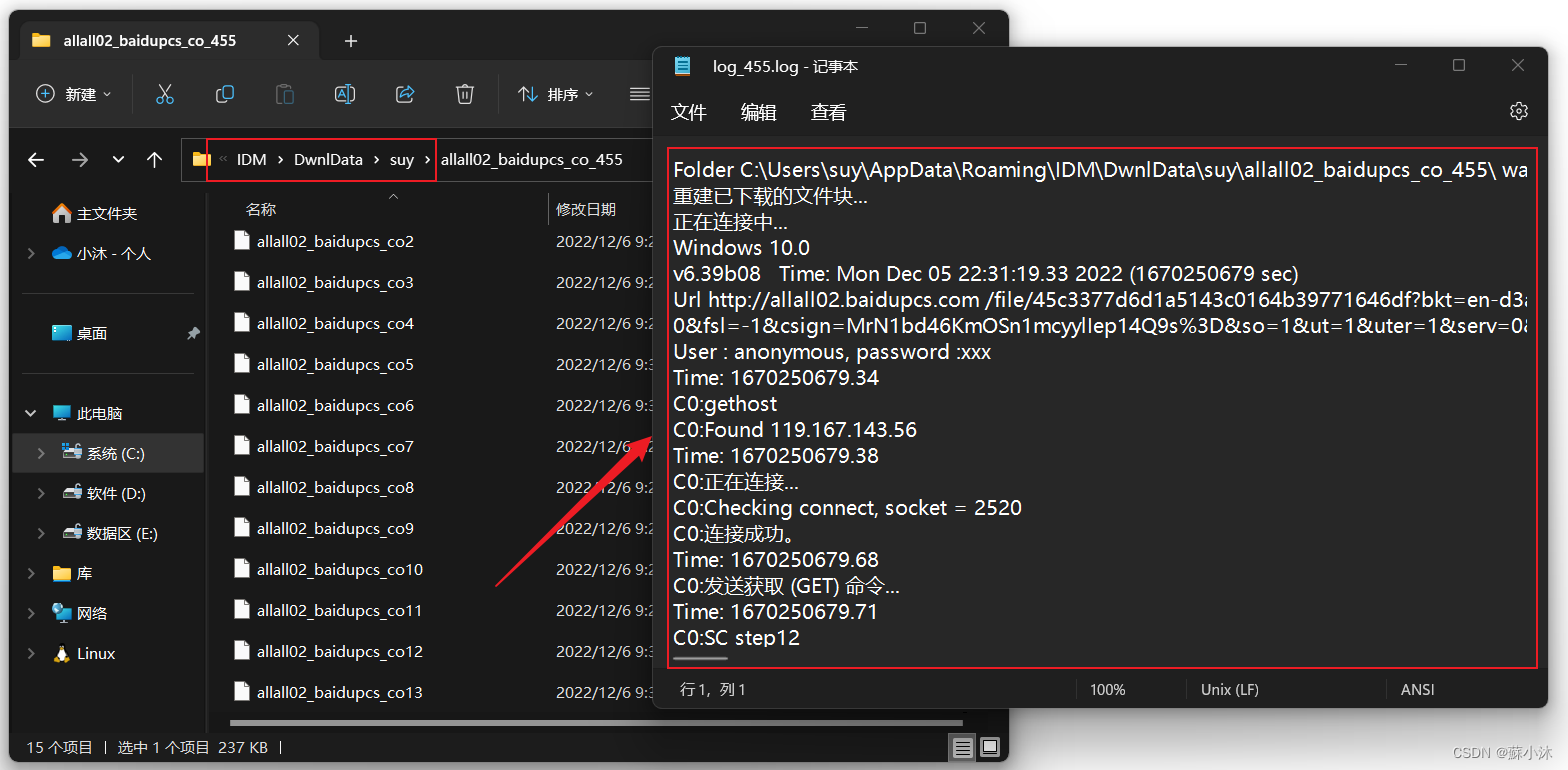Screen dimensions: 1568x770
Task: Select file allall02_baidupcs_co12
Action: pos(340,651)
